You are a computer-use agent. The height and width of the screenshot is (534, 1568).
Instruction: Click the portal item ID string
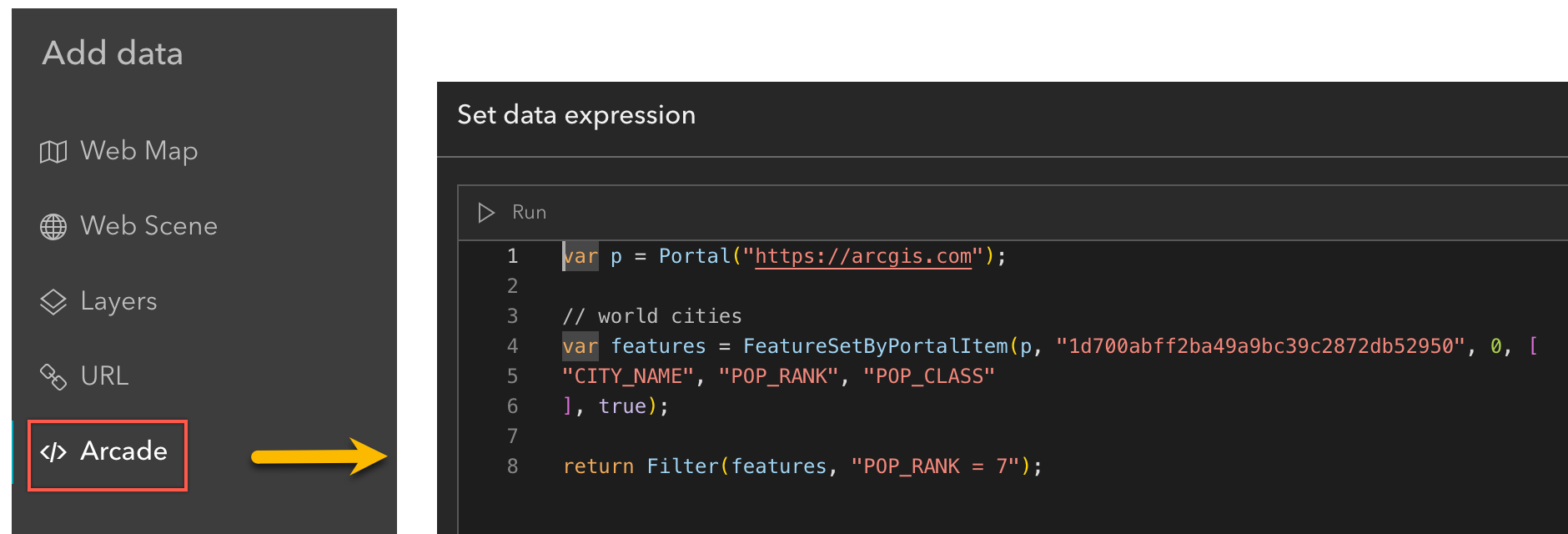[x=1260, y=346]
